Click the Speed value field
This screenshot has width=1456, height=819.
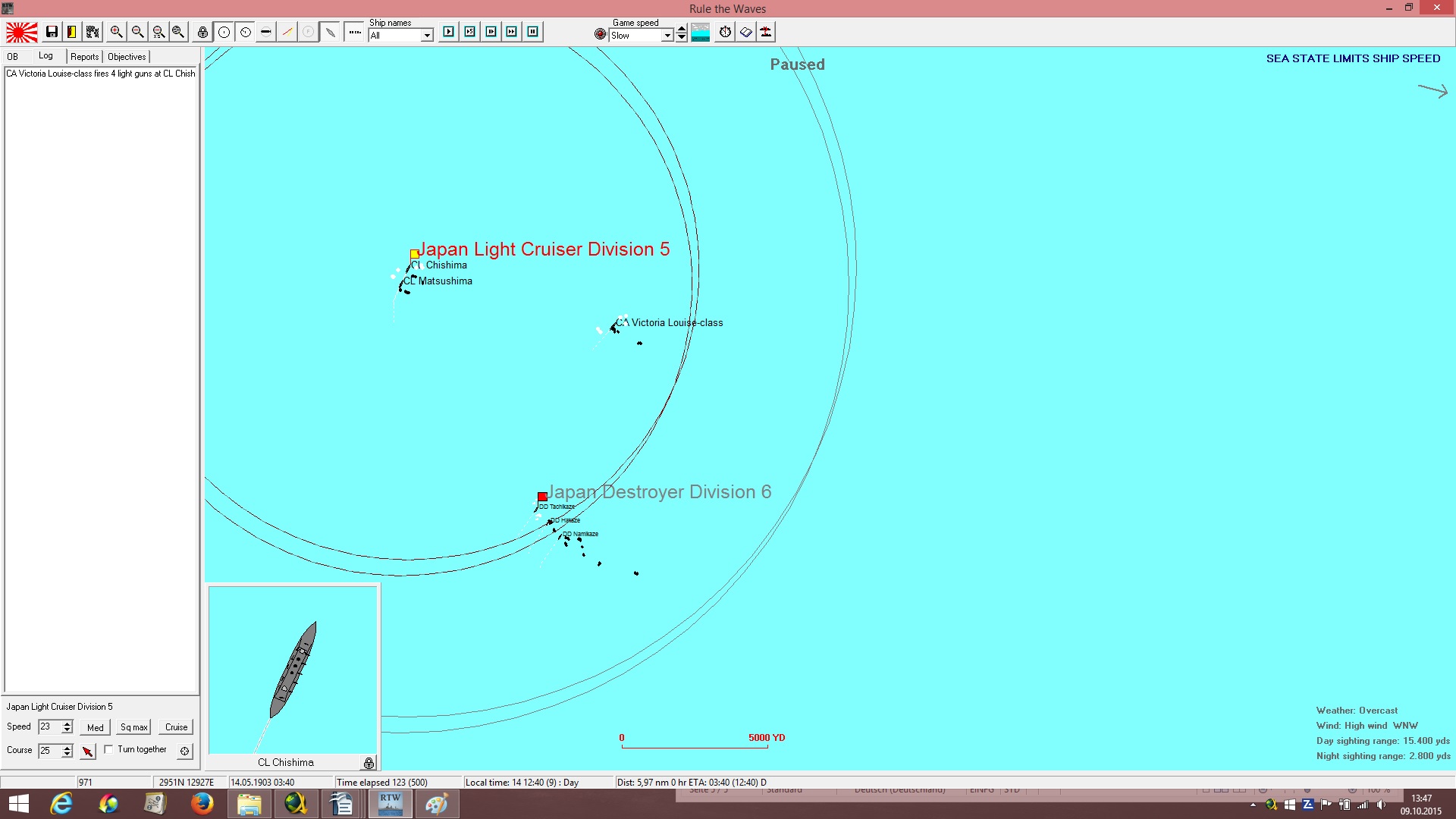point(49,726)
